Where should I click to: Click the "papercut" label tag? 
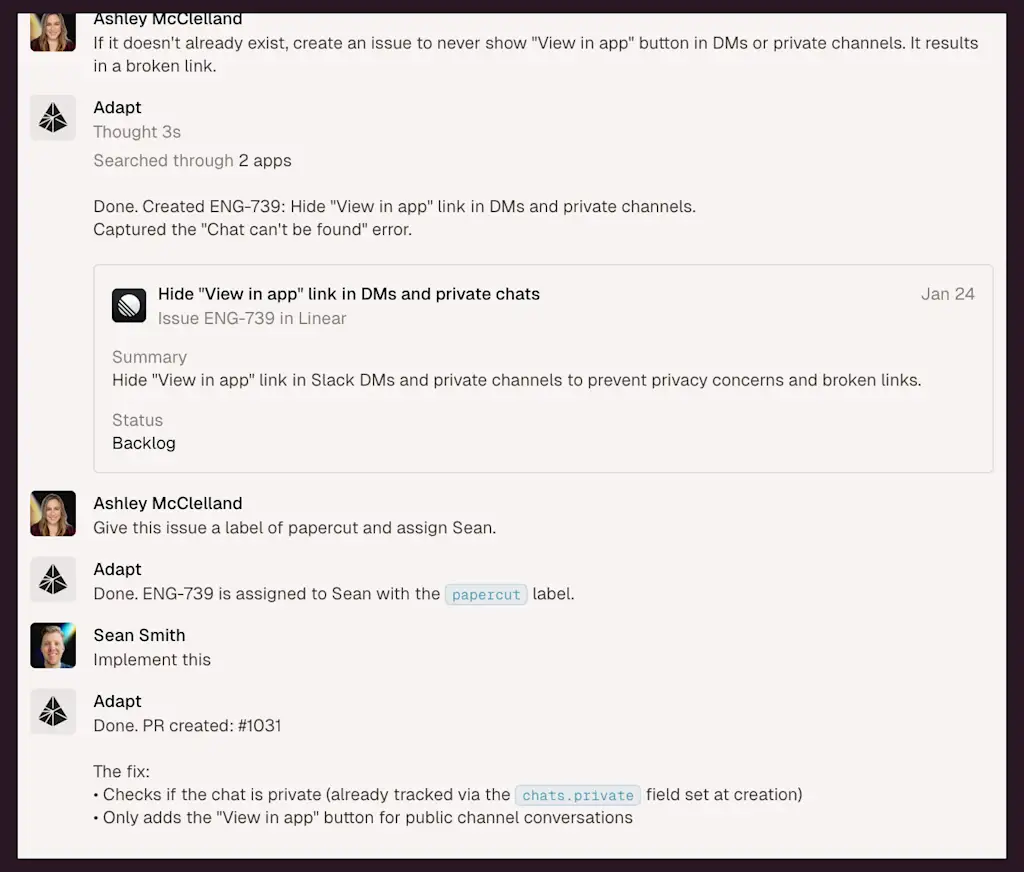click(486, 594)
